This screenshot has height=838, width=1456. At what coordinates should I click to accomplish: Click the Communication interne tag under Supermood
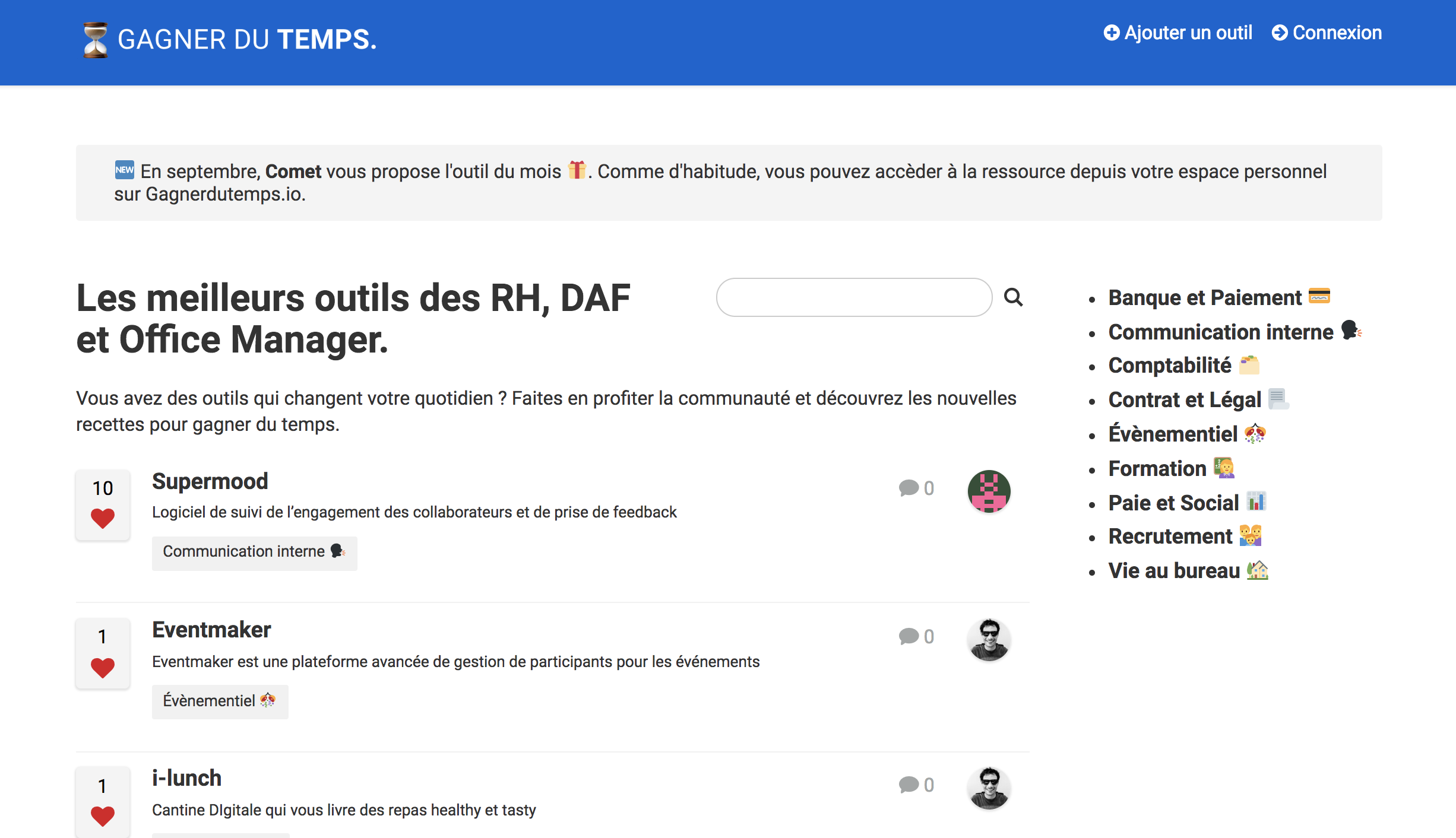pos(254,552)
